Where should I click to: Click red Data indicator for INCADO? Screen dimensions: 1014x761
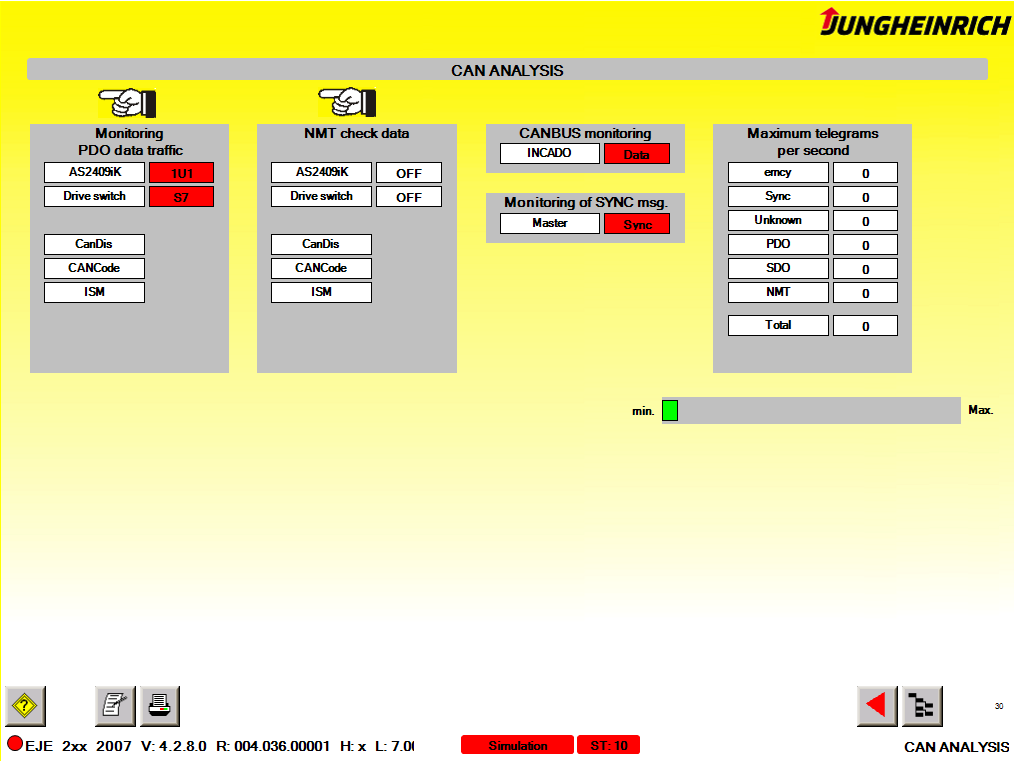tap(637, 154)
